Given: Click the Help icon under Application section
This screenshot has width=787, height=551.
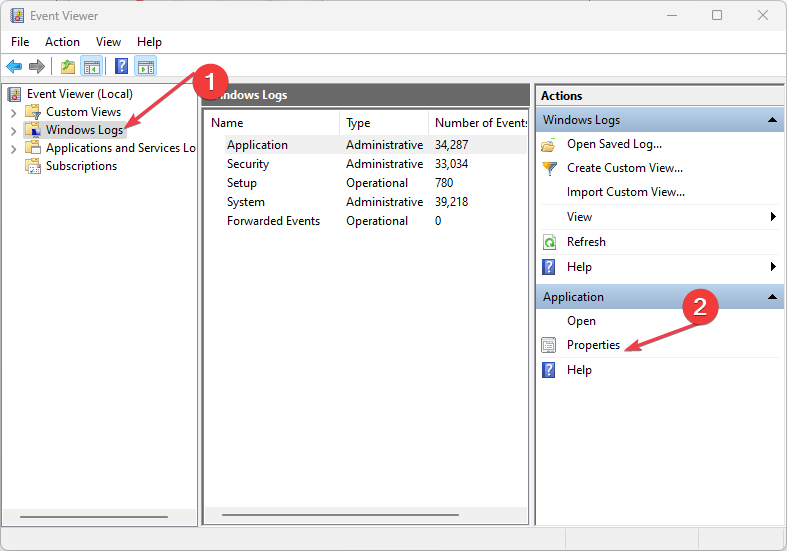Looking at the screenshot, I should tap(549, 370).
